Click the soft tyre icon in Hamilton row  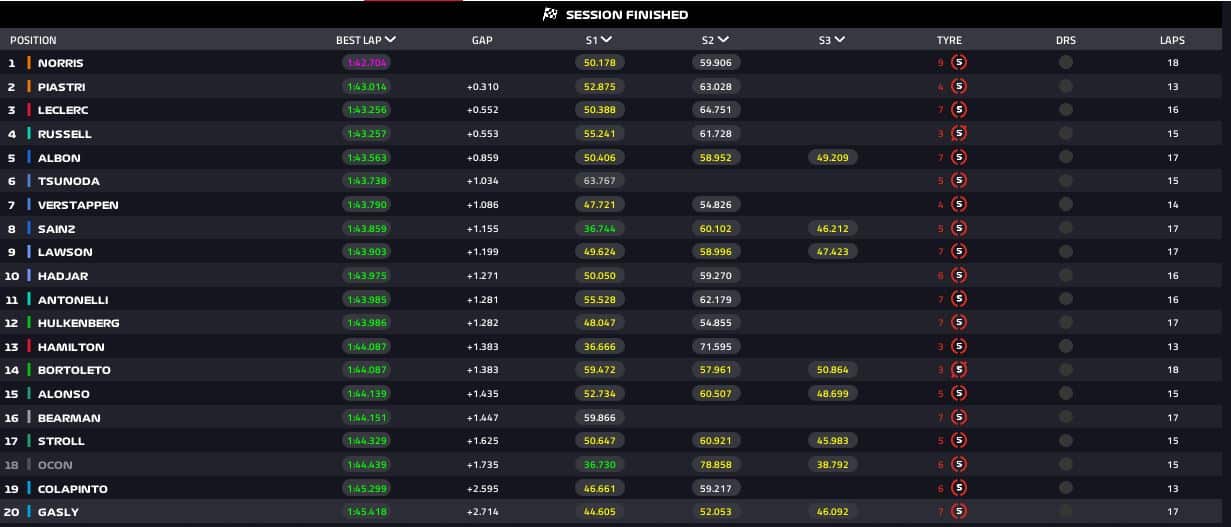[959, 347]
